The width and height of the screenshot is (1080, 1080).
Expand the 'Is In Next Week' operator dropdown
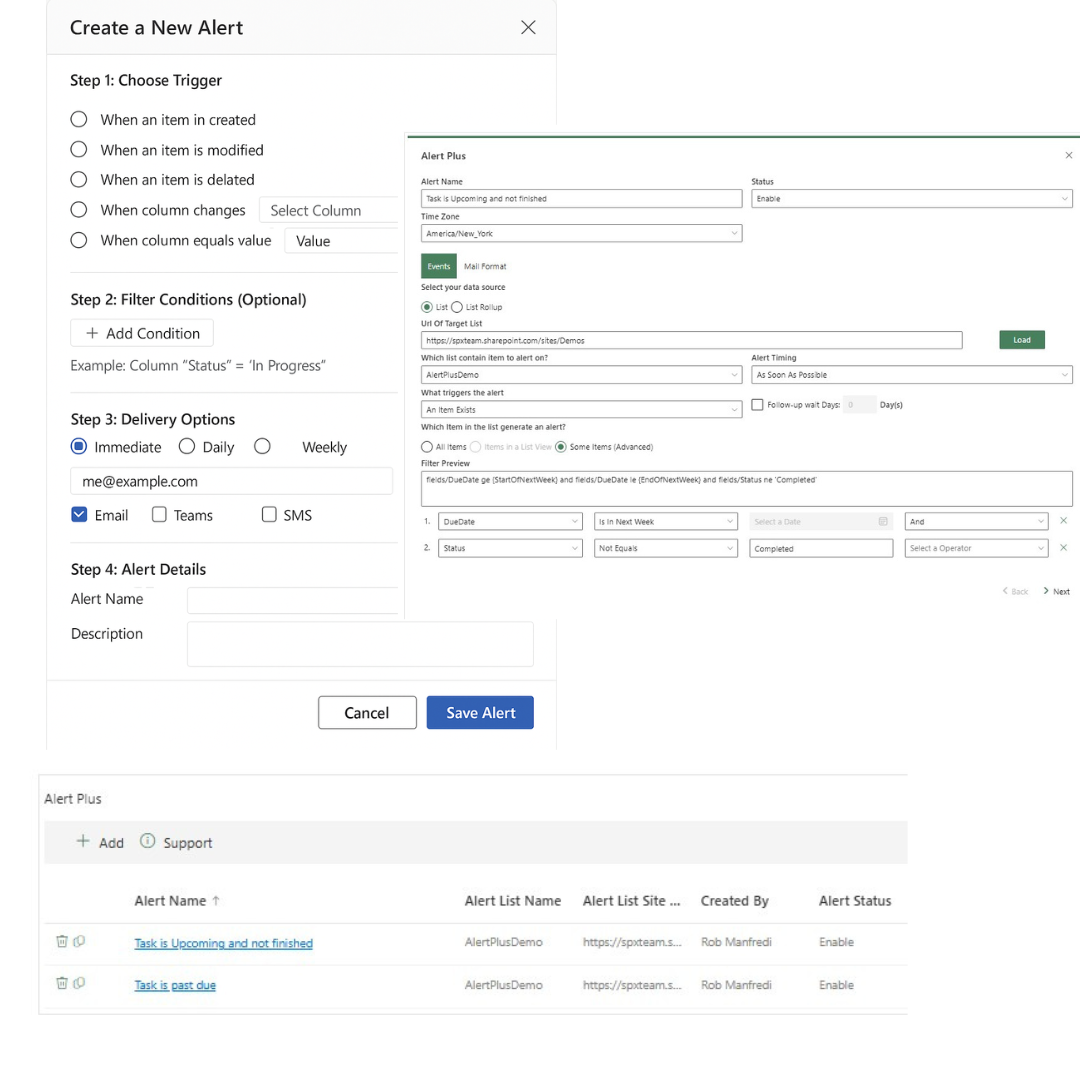tap(730, 522)
